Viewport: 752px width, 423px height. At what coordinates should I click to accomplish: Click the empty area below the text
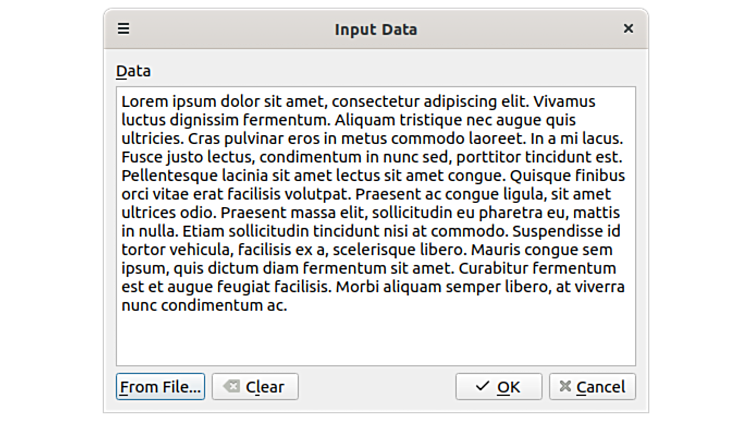(x=375, y=340)
